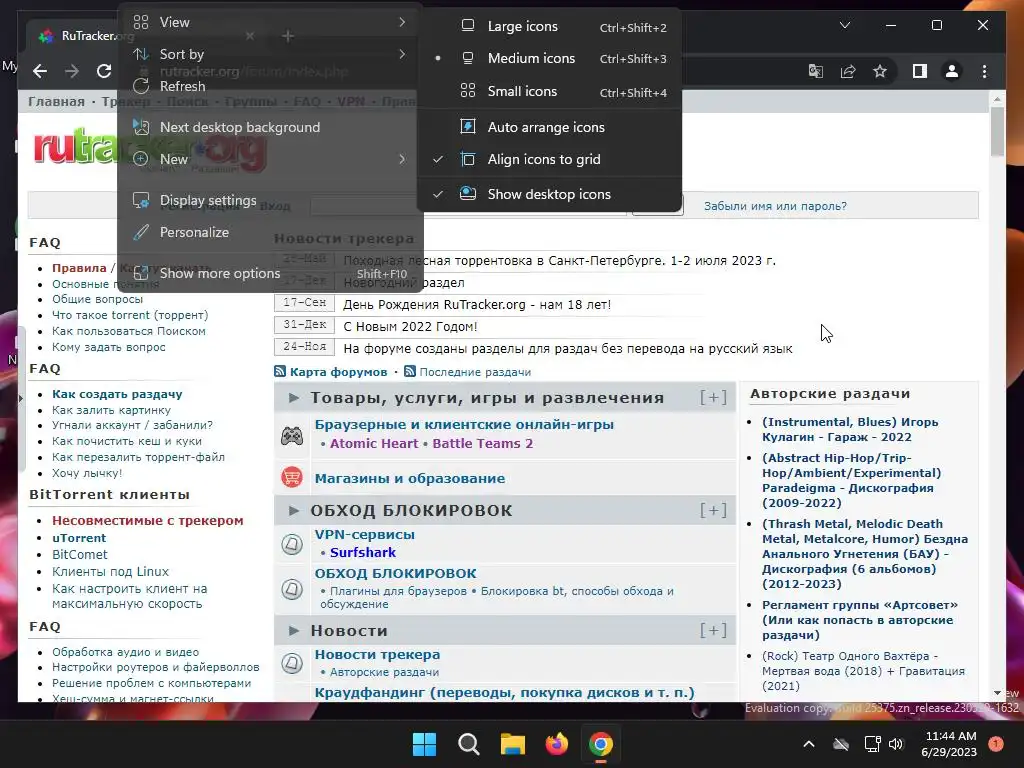The image size is (1024, 768).
Task: Expand [+] for ОБХОД БЛОКИРОВОК category
Action: (x=713, y=510)
